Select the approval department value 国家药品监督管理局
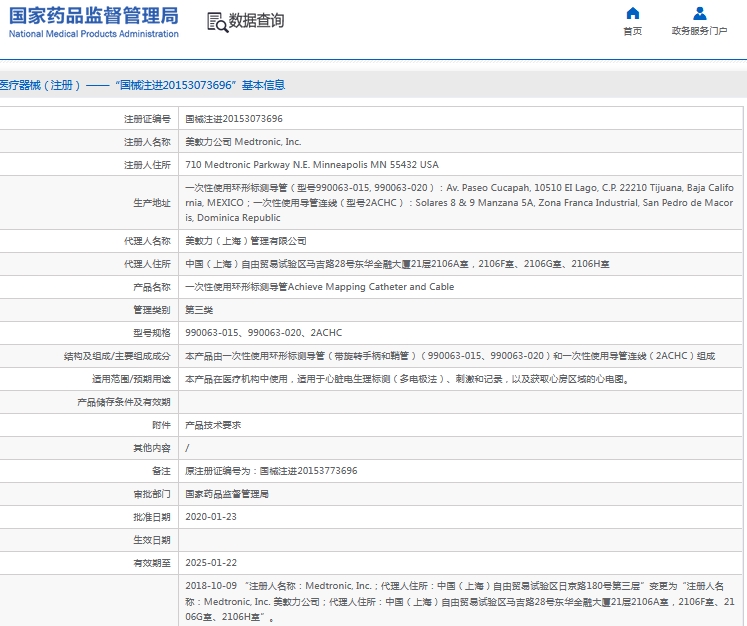The height and width of the screenshot is (626, 747). pyautogui.click(x=227, y=494)
